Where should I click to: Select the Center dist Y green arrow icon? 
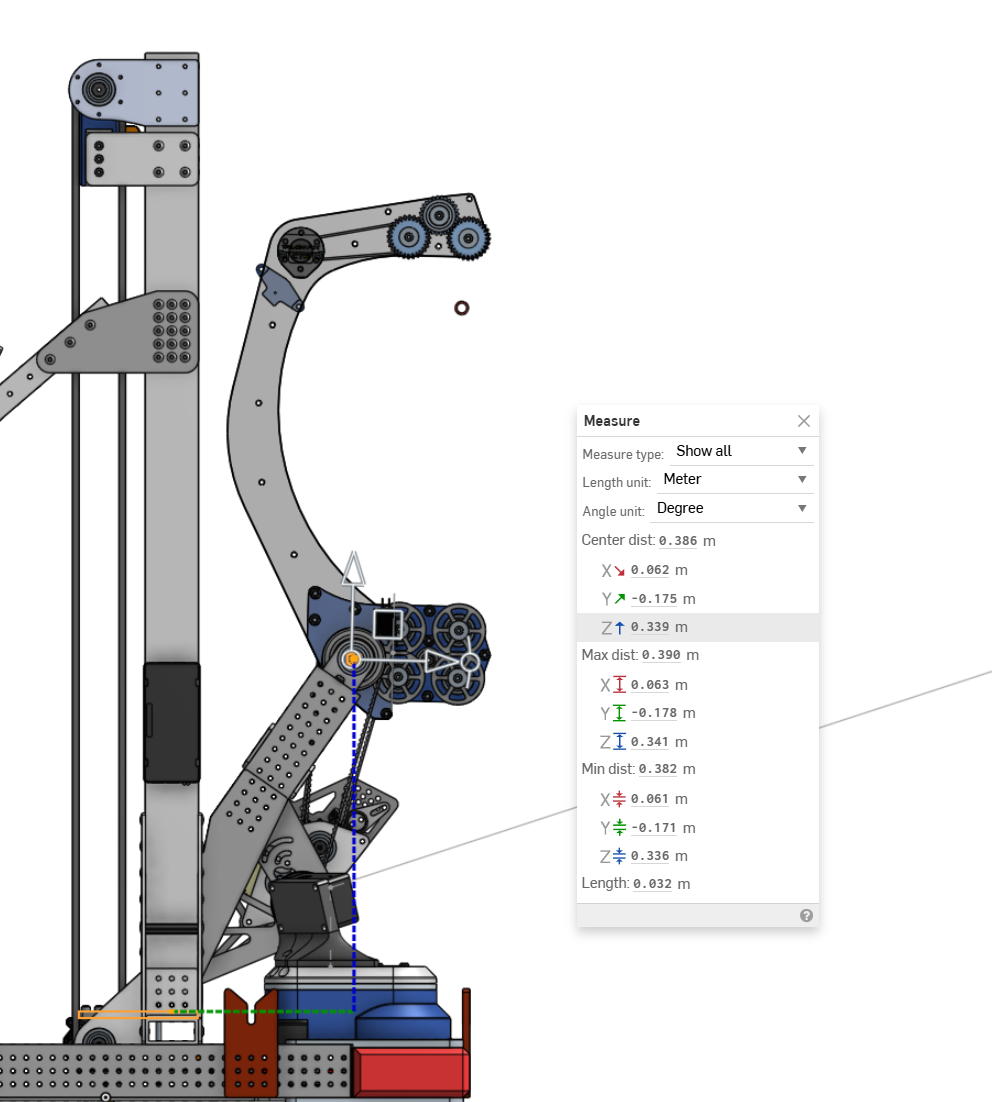click(619, 599)
